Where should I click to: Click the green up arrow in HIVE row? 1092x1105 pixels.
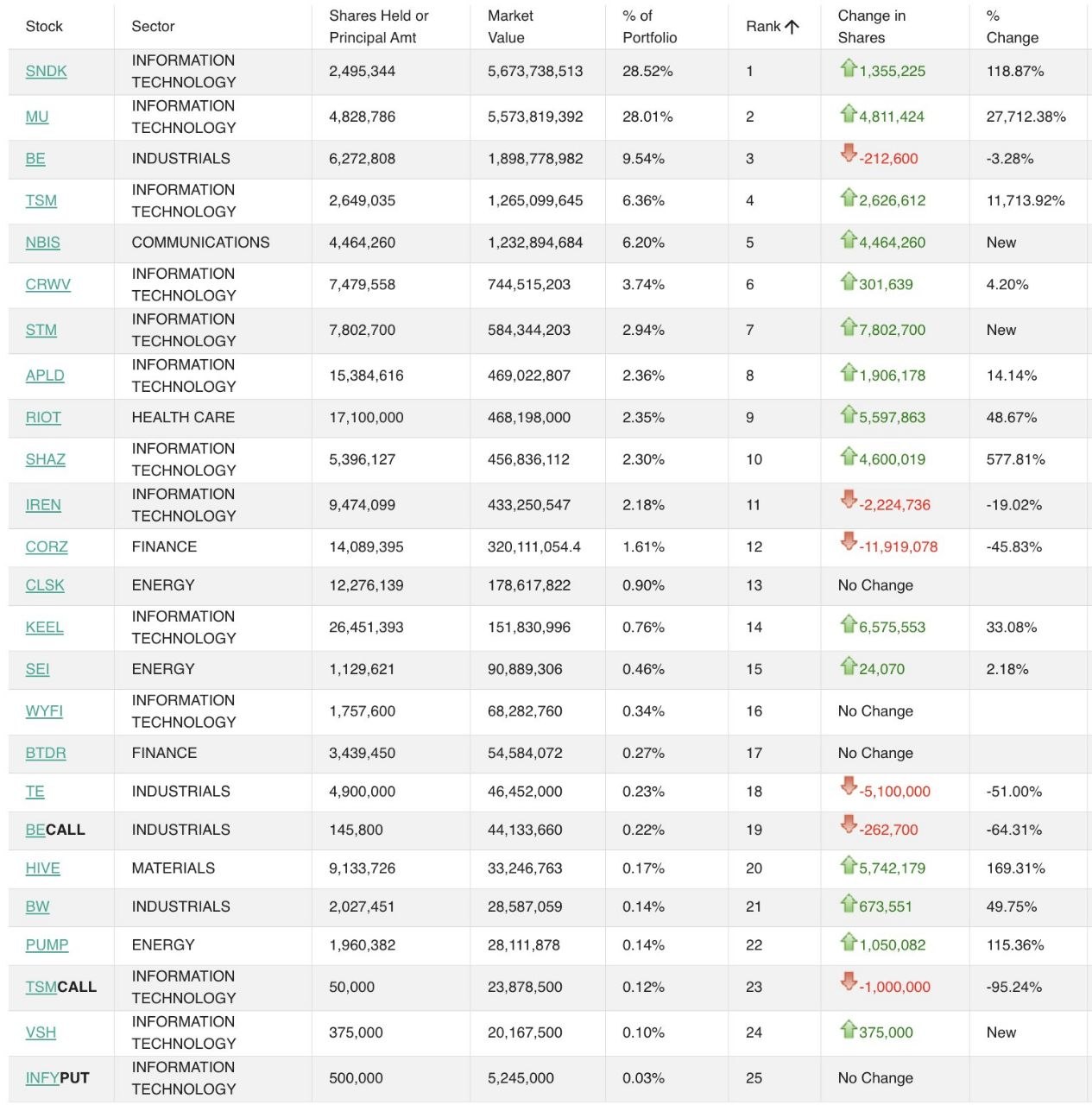[x=849, y=864]
